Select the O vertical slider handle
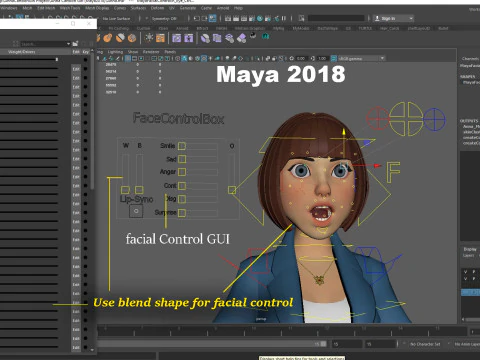 point(232,190)
